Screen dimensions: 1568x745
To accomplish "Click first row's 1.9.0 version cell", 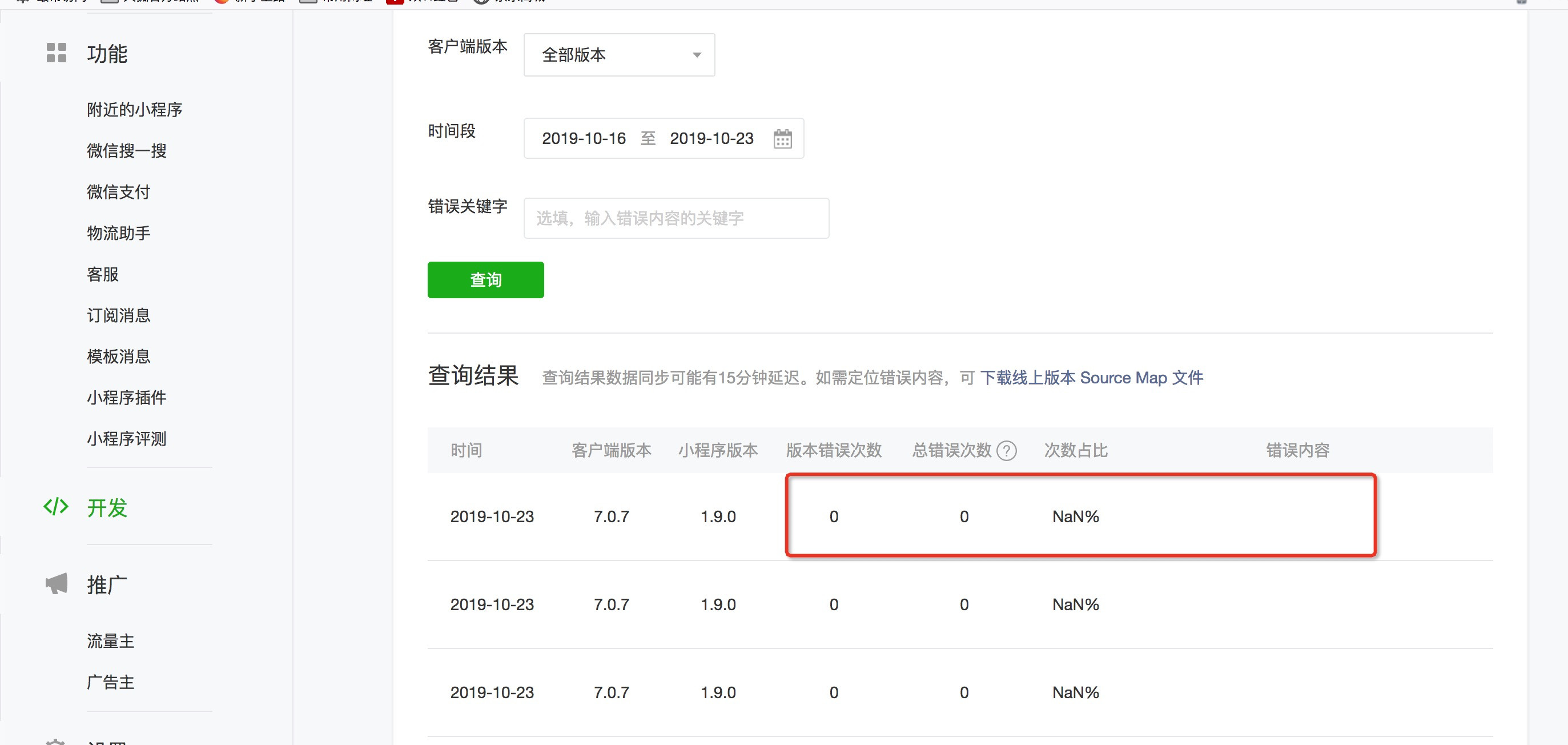I will point(718,516).
